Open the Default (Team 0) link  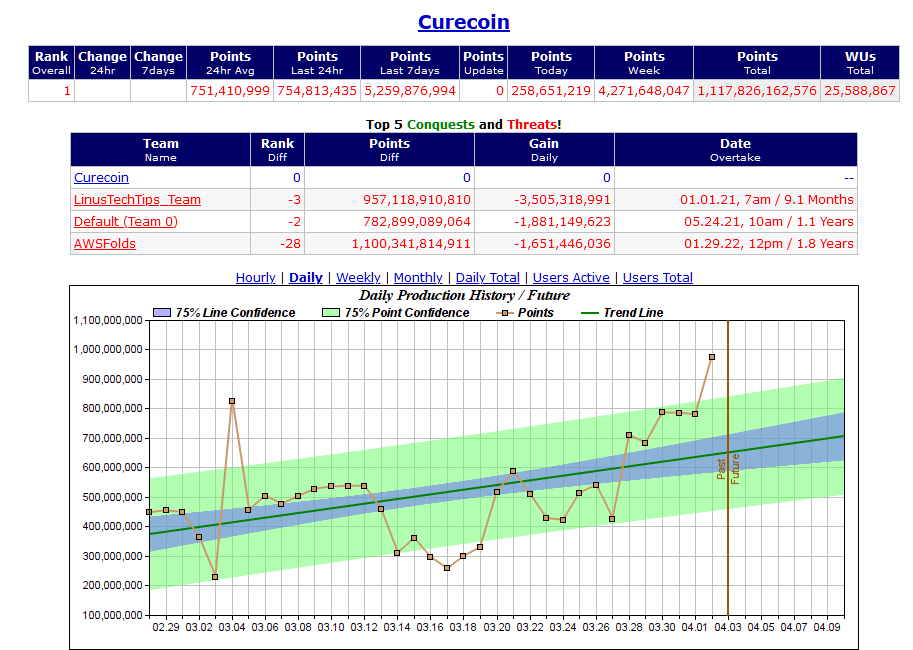tap(126, 222)
